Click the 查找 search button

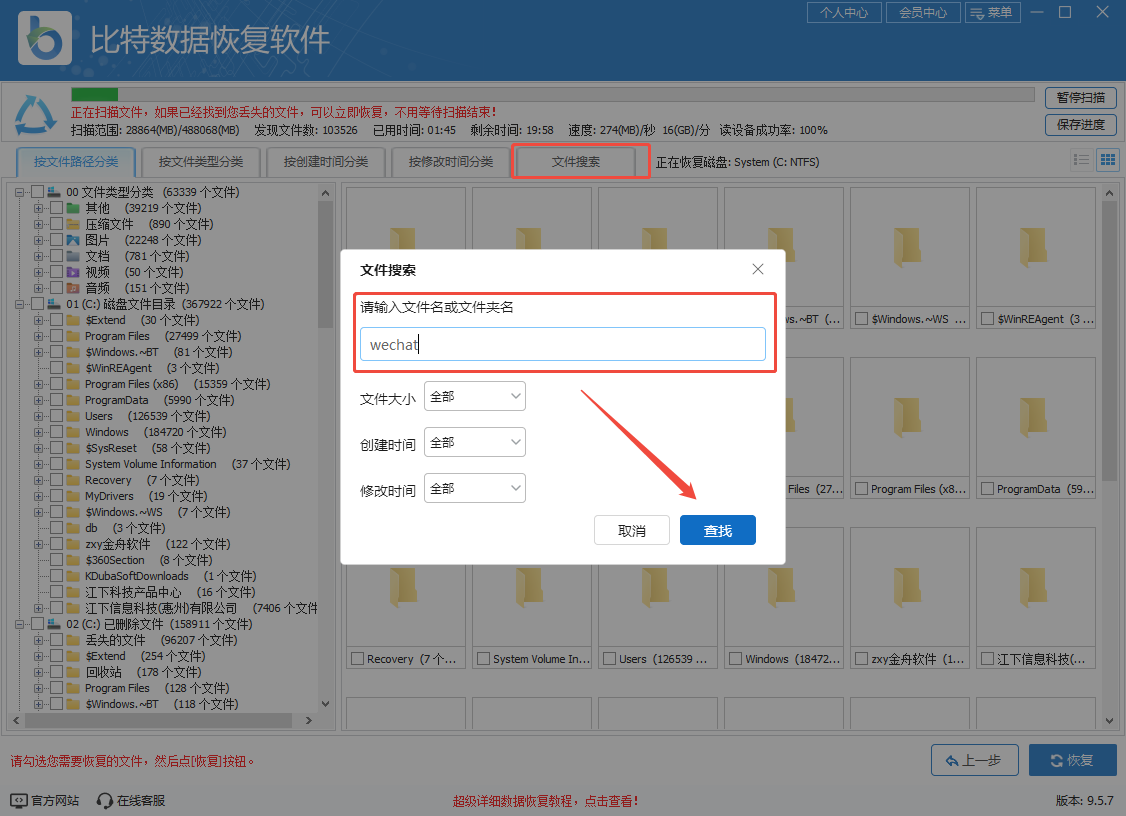[x=717, y=530]
